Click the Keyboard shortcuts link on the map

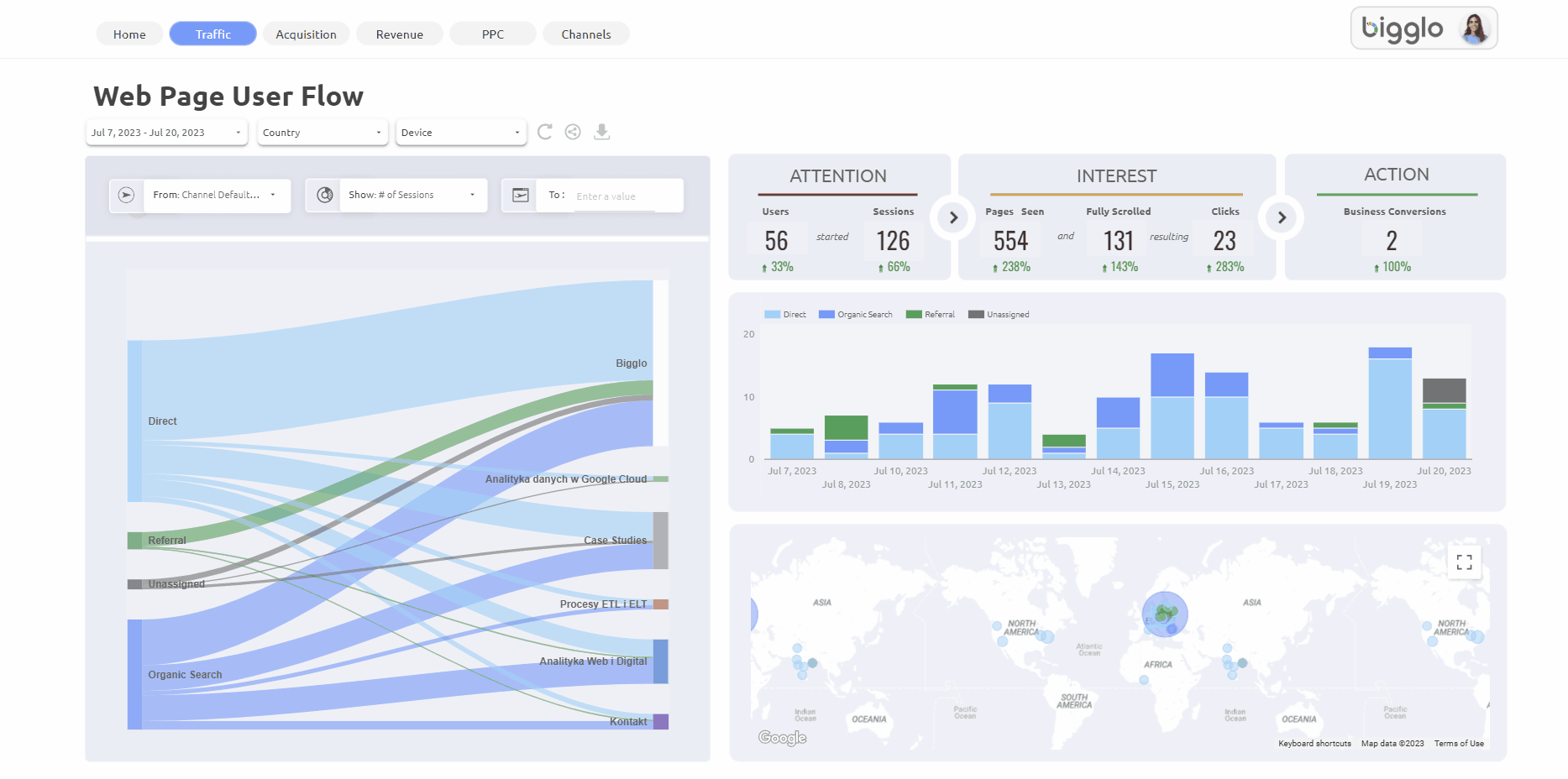(x=1314, y=743)
